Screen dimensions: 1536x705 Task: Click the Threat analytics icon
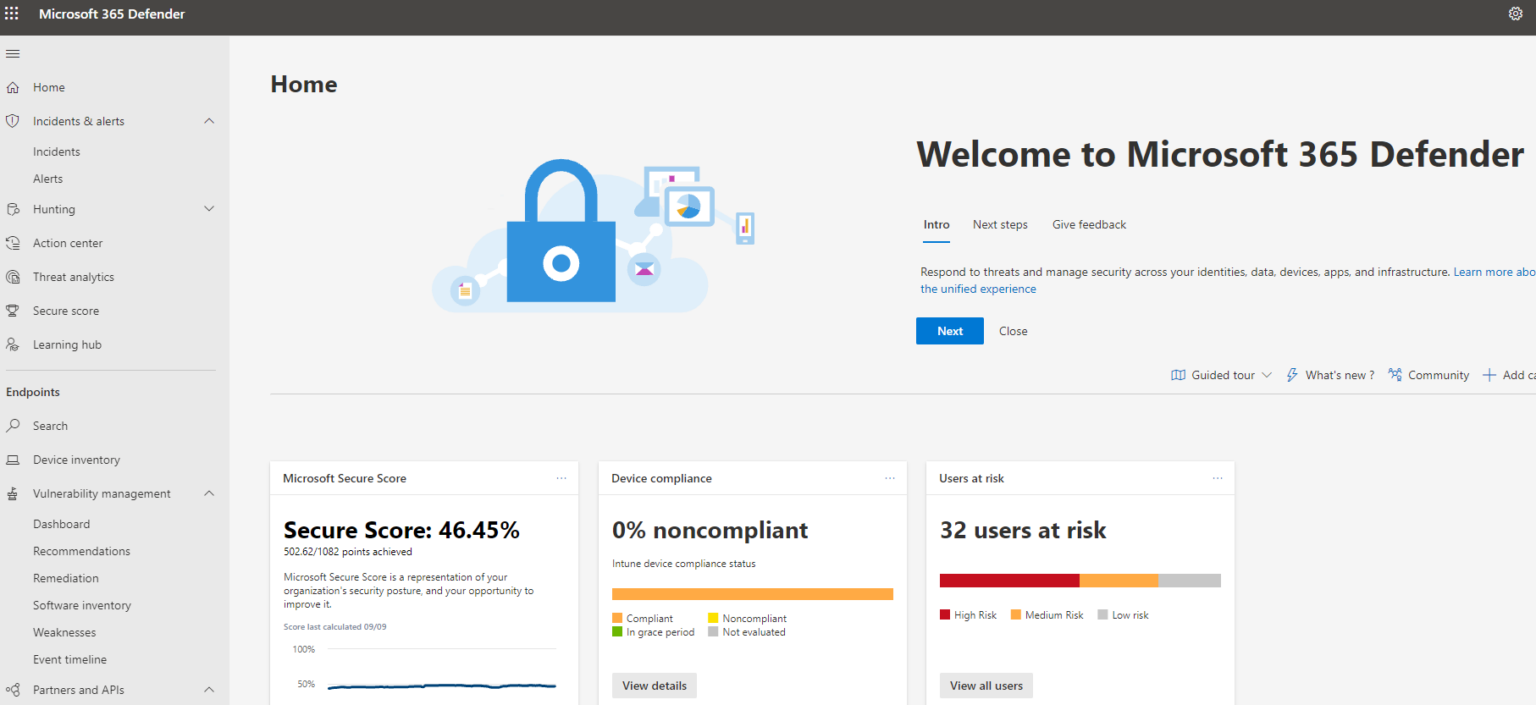pos(13,277)
